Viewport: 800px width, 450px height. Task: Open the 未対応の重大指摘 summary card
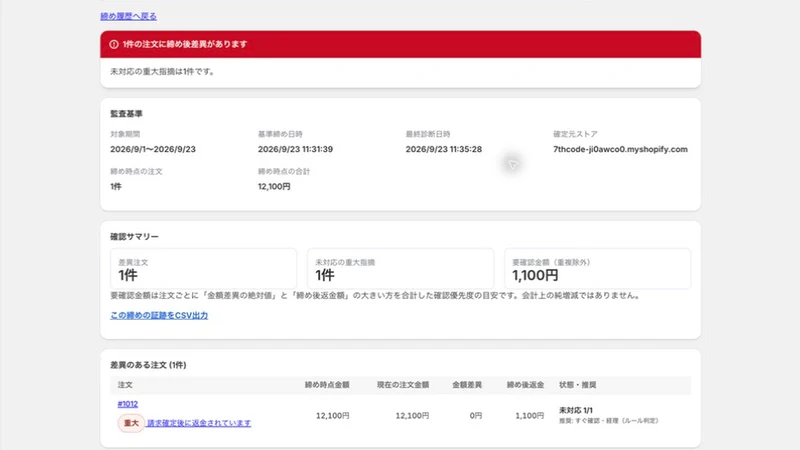(x=401, y=269)
